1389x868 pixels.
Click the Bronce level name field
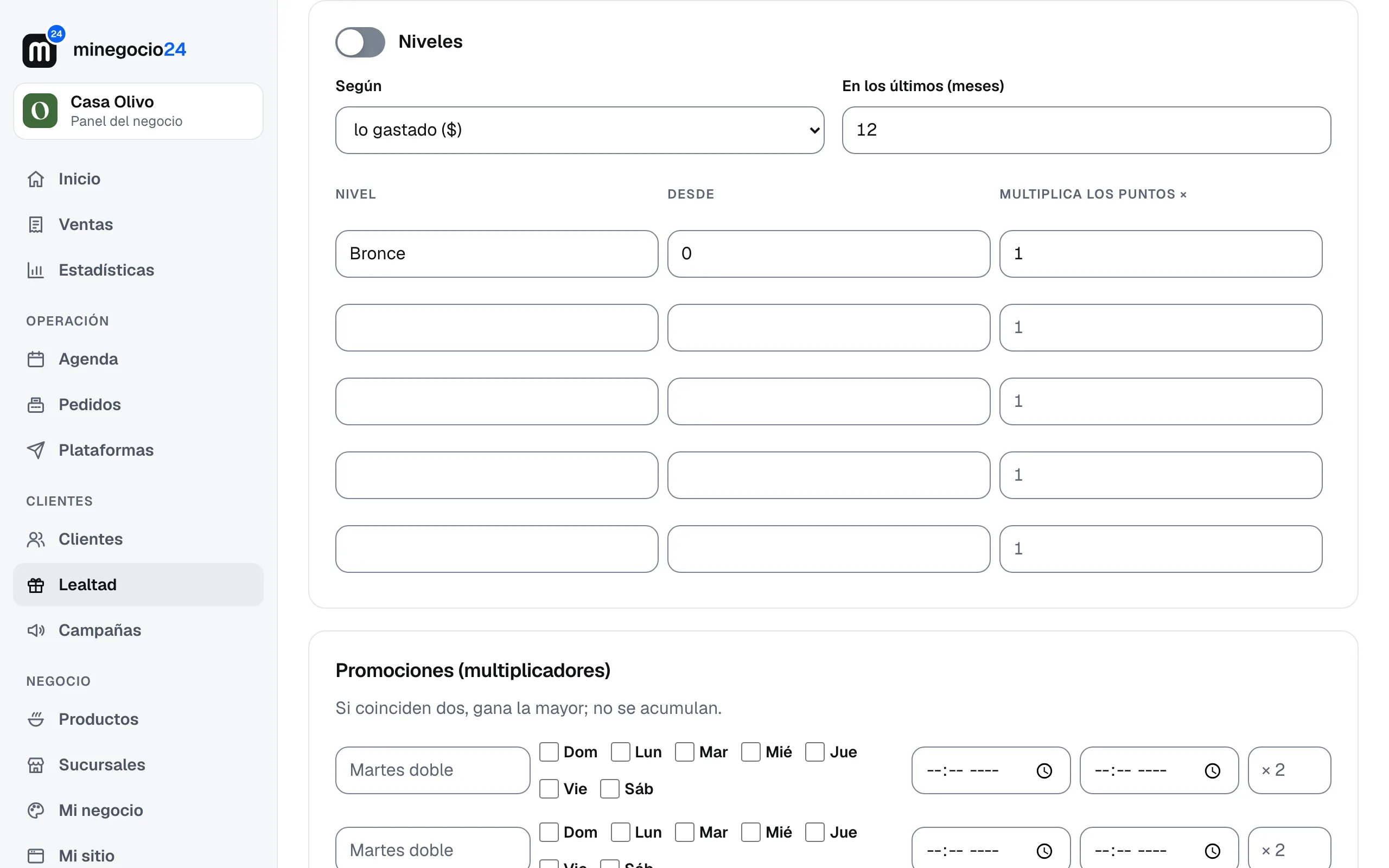tap(496, 254)
